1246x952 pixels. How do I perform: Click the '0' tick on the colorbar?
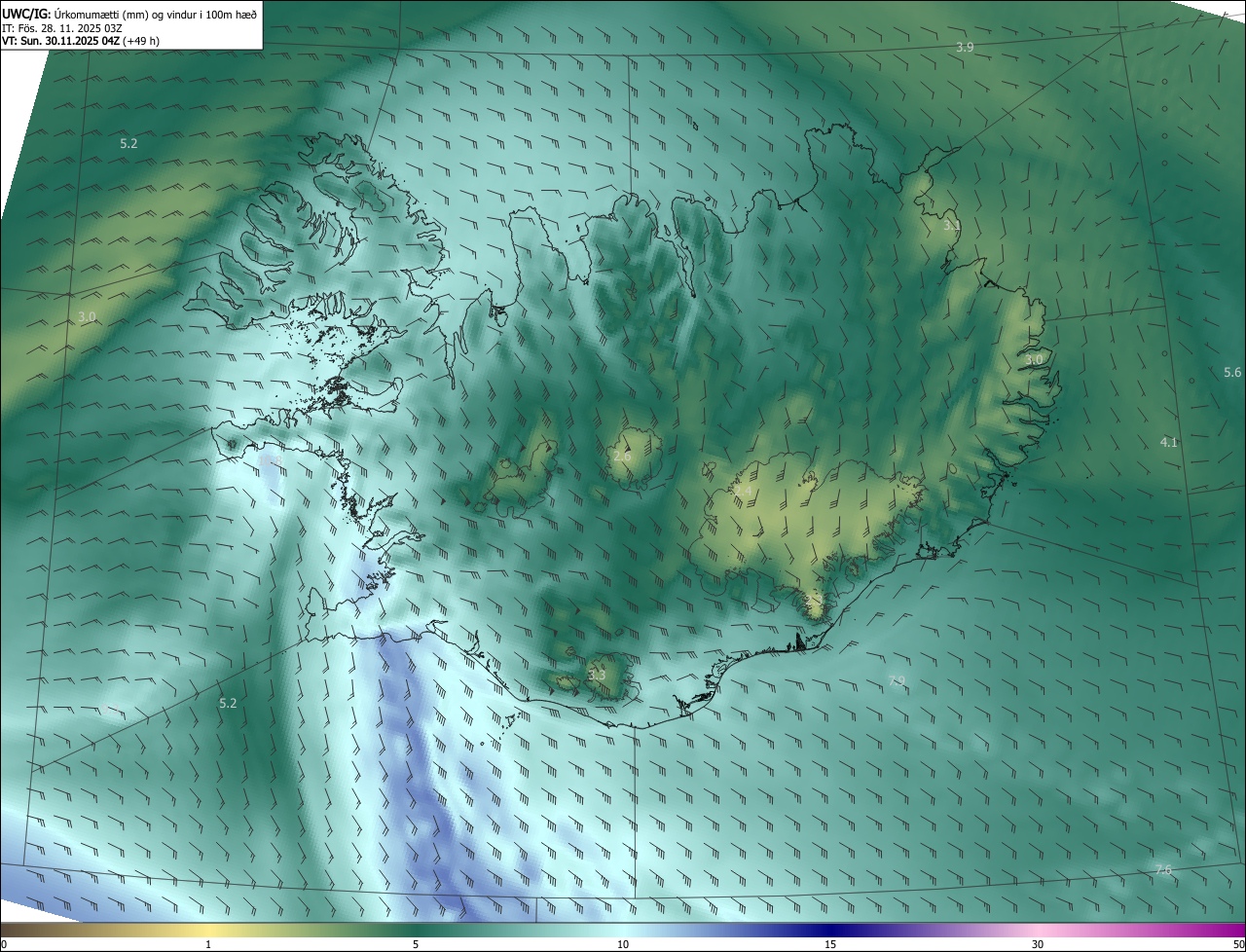(4, 944)
